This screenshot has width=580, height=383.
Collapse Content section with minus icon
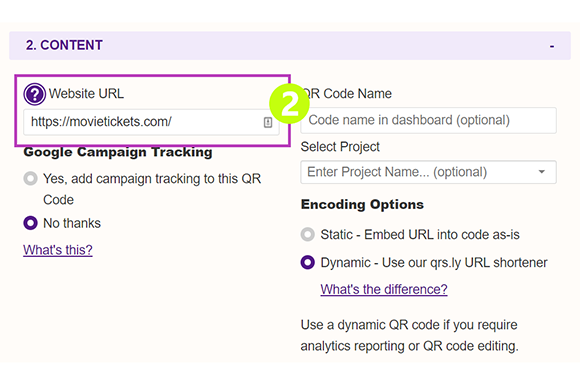[x=552, y=46]
